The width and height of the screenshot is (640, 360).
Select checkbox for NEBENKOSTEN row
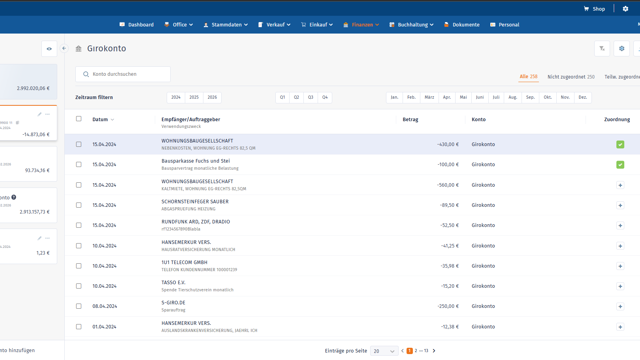coord(79,144)
